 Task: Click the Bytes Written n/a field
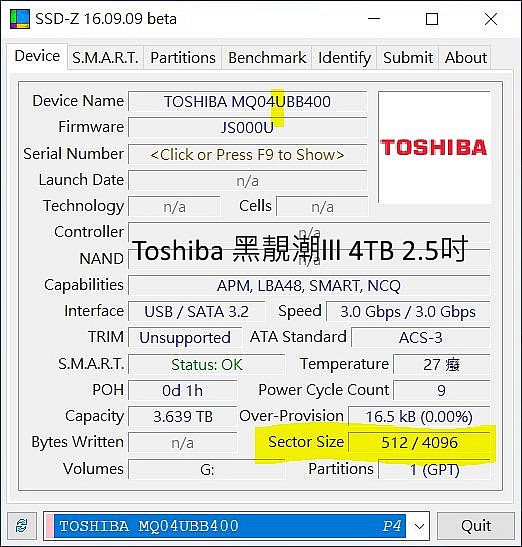point(182,443)
